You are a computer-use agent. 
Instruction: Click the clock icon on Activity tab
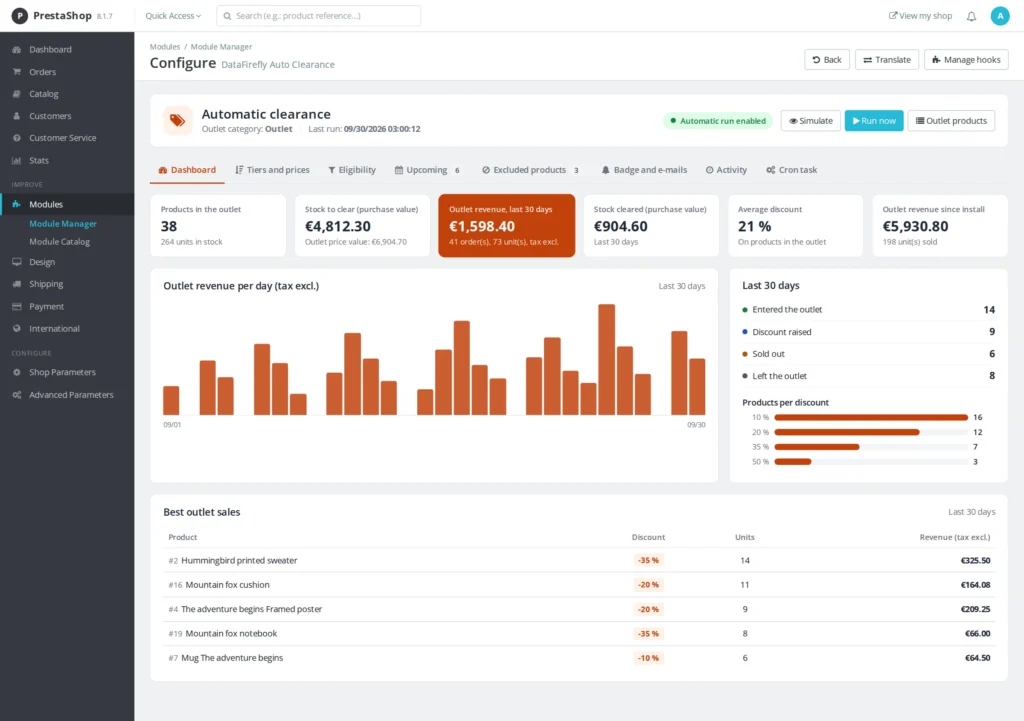pos(709,170)
